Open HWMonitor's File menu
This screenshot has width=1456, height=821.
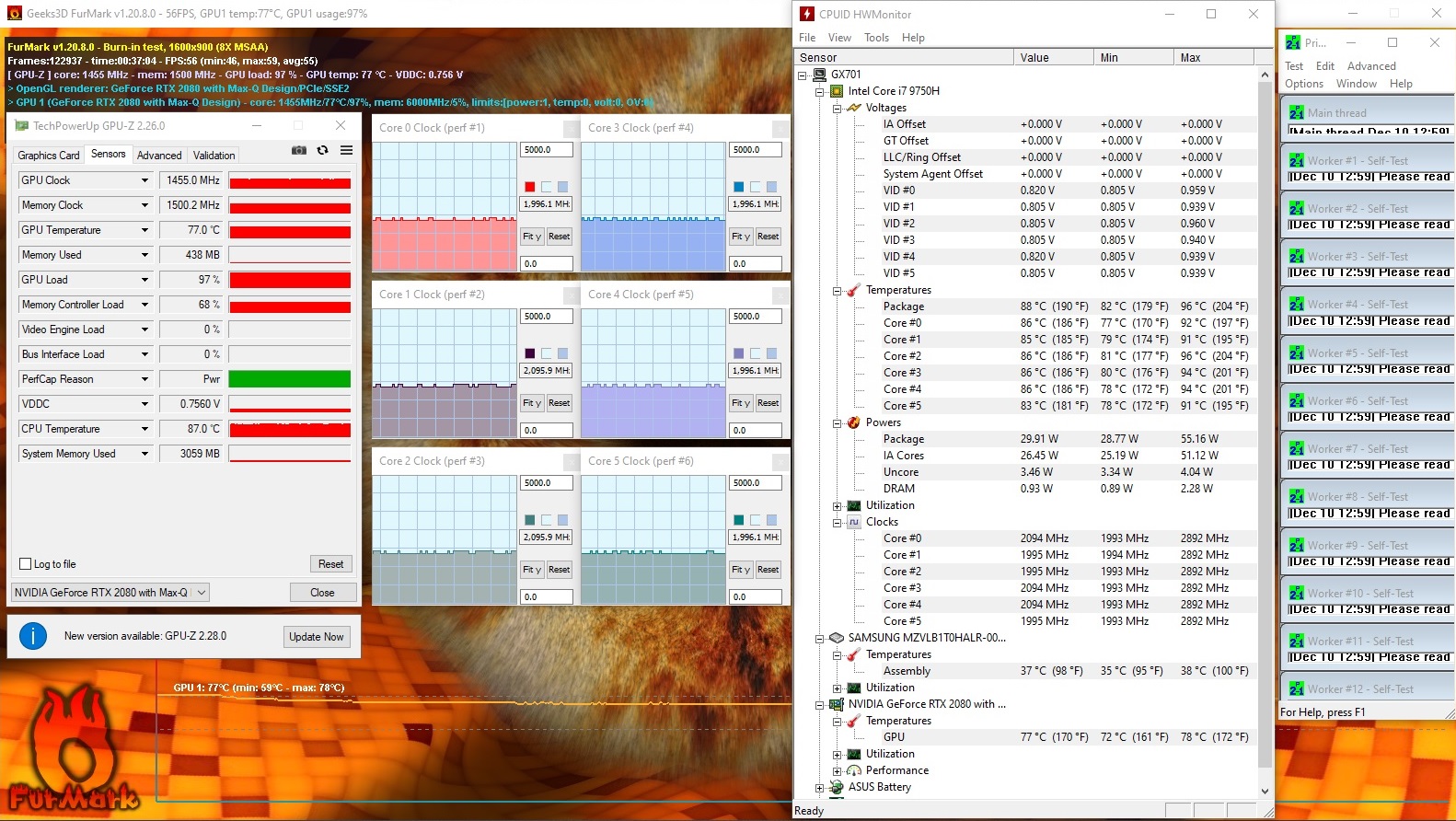[x=807, y=38]
